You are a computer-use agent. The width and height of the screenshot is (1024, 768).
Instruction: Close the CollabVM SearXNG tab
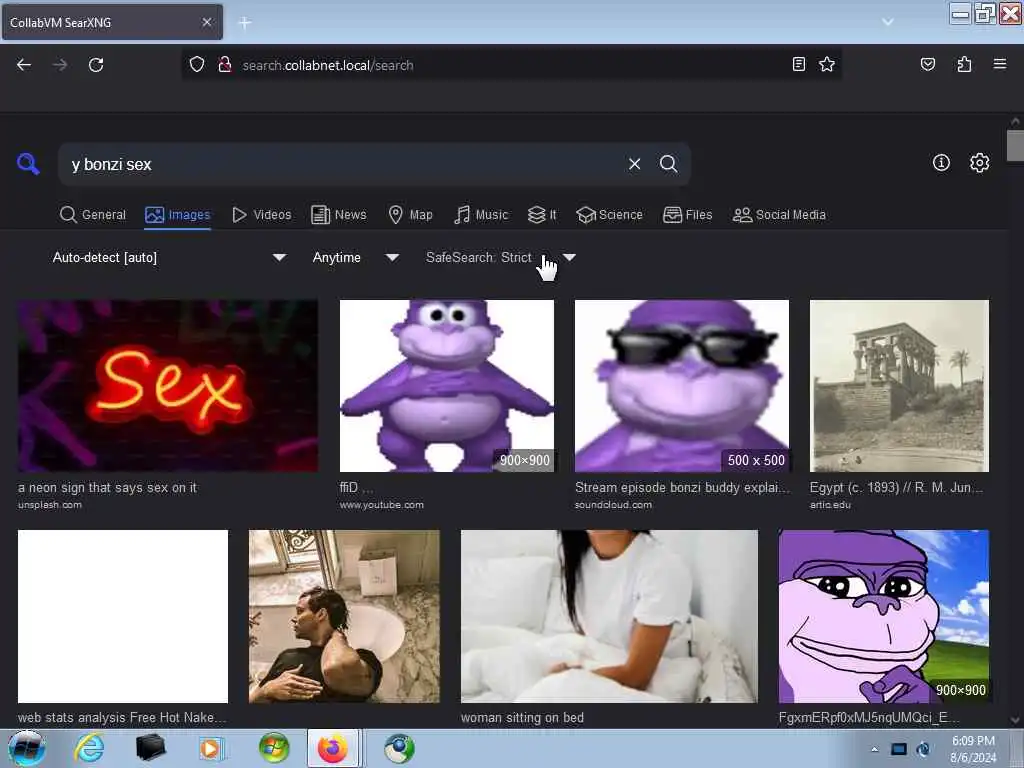coord(206,22)
